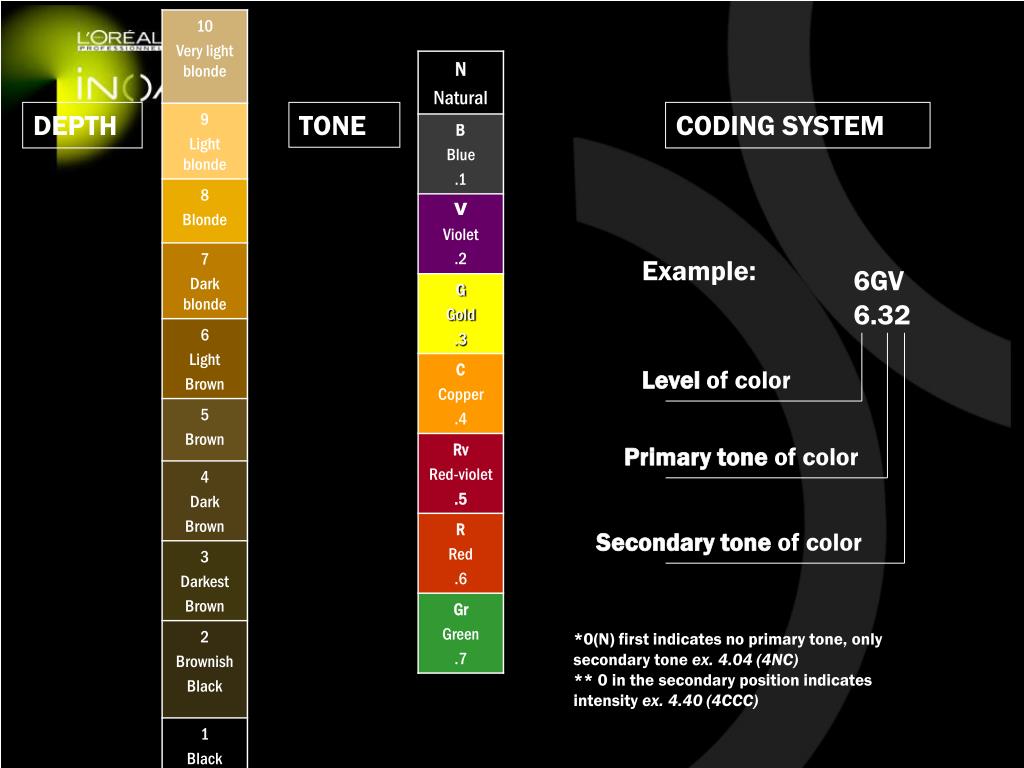Select the Gr Green .7 tone
The width and height of the screenshot is (1024, 768).
click(460, 633)
